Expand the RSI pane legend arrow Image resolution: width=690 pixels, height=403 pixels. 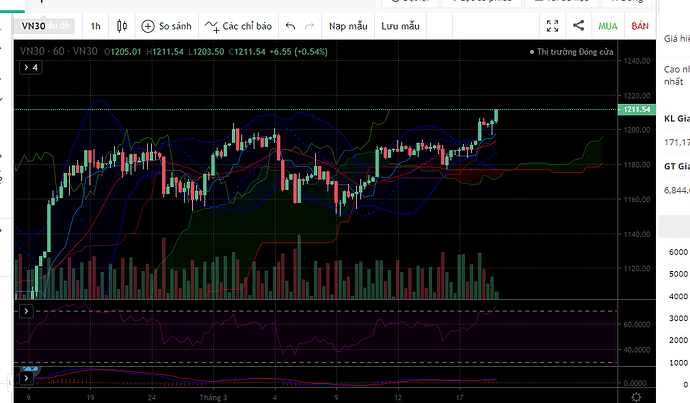[26, 311]
